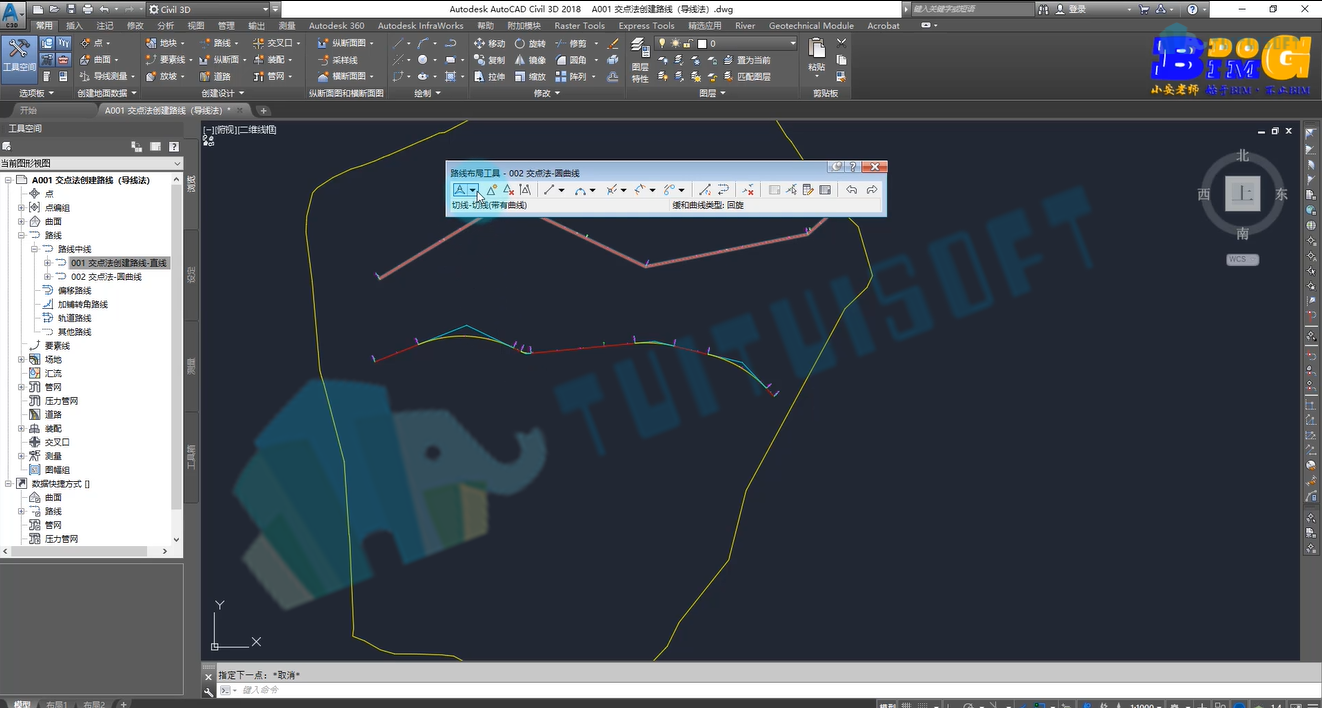Click the undo arrow in alignment layout toolbar

852,190
